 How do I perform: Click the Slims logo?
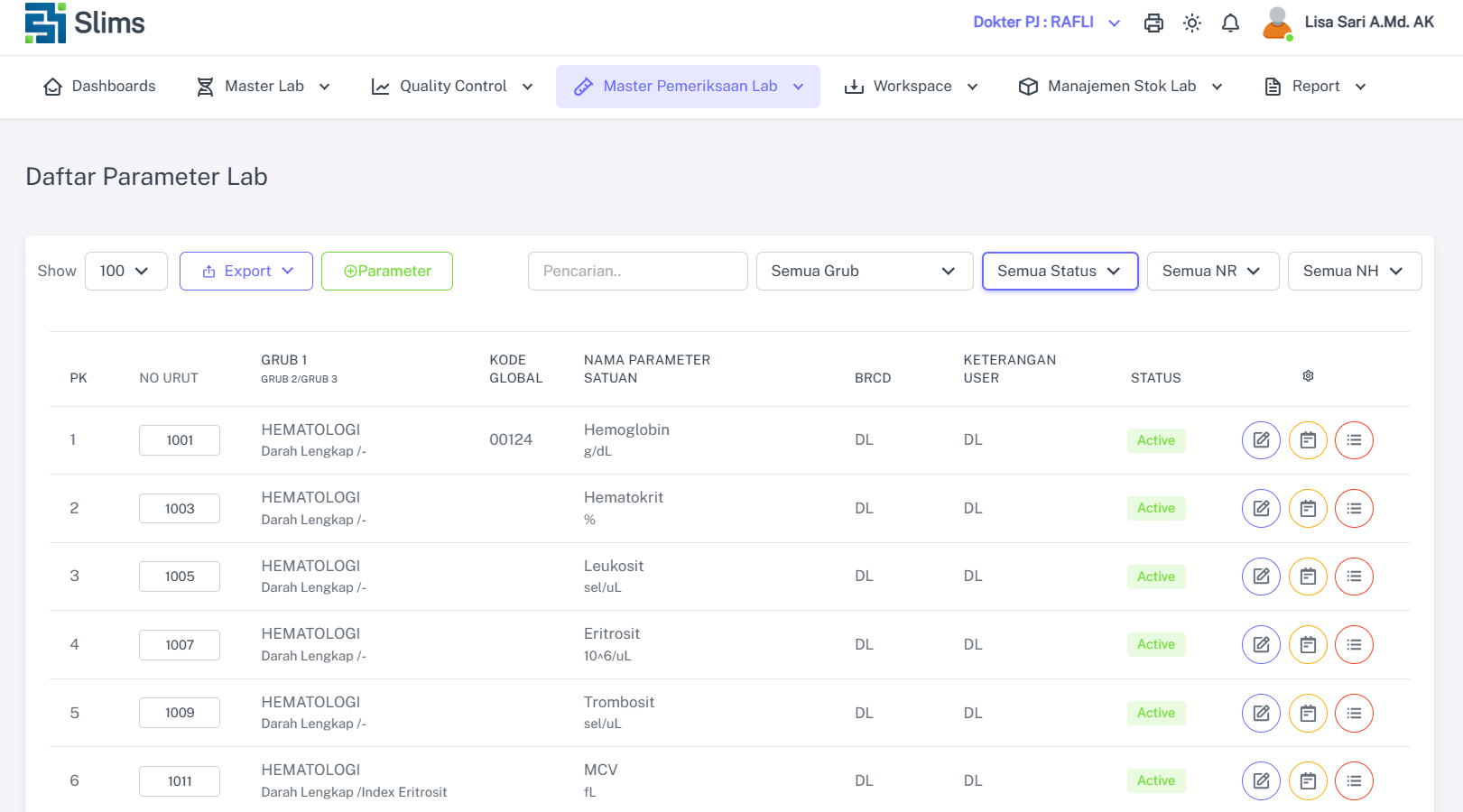(x=85, y=23)
